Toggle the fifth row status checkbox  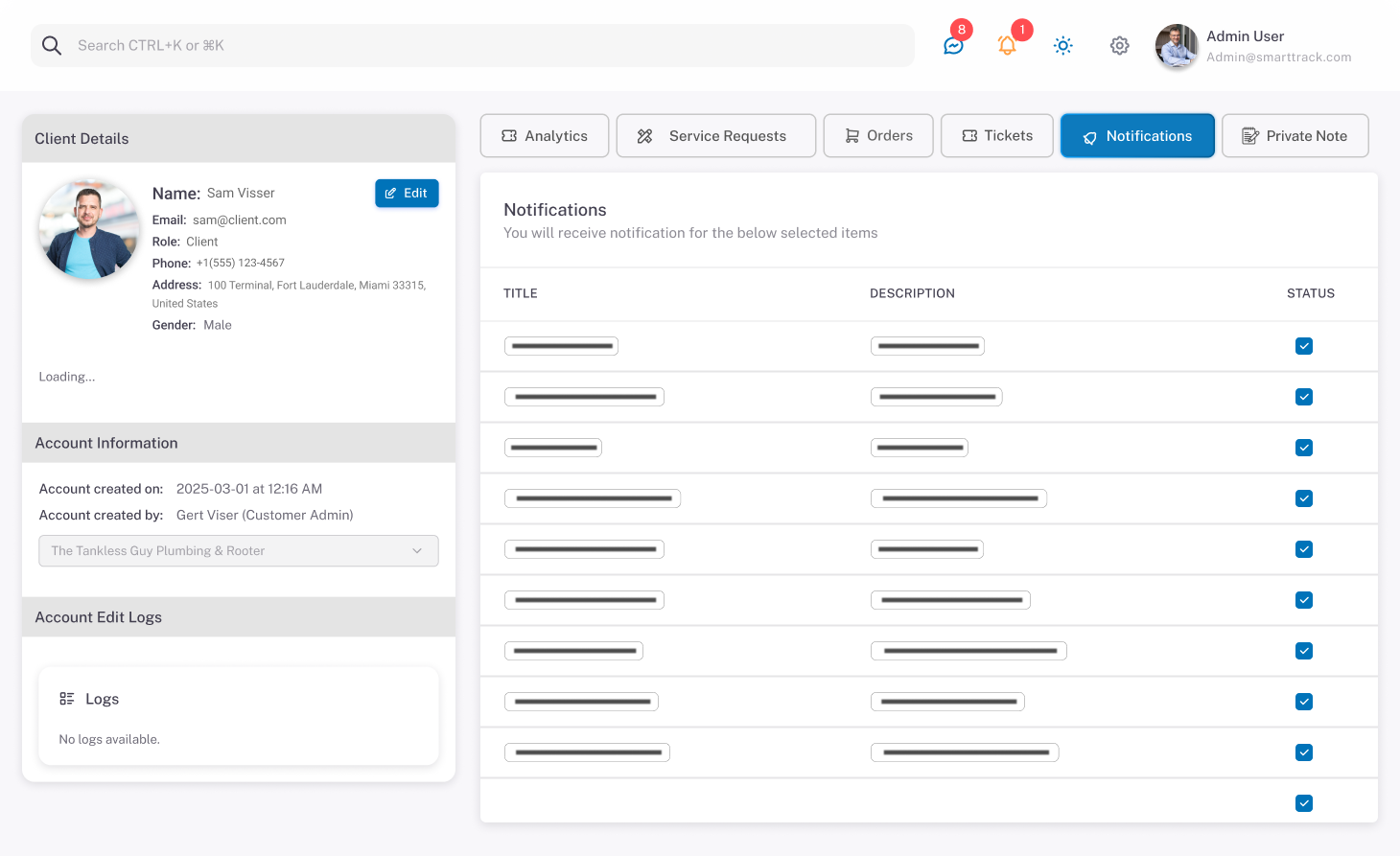[1303, 549]
